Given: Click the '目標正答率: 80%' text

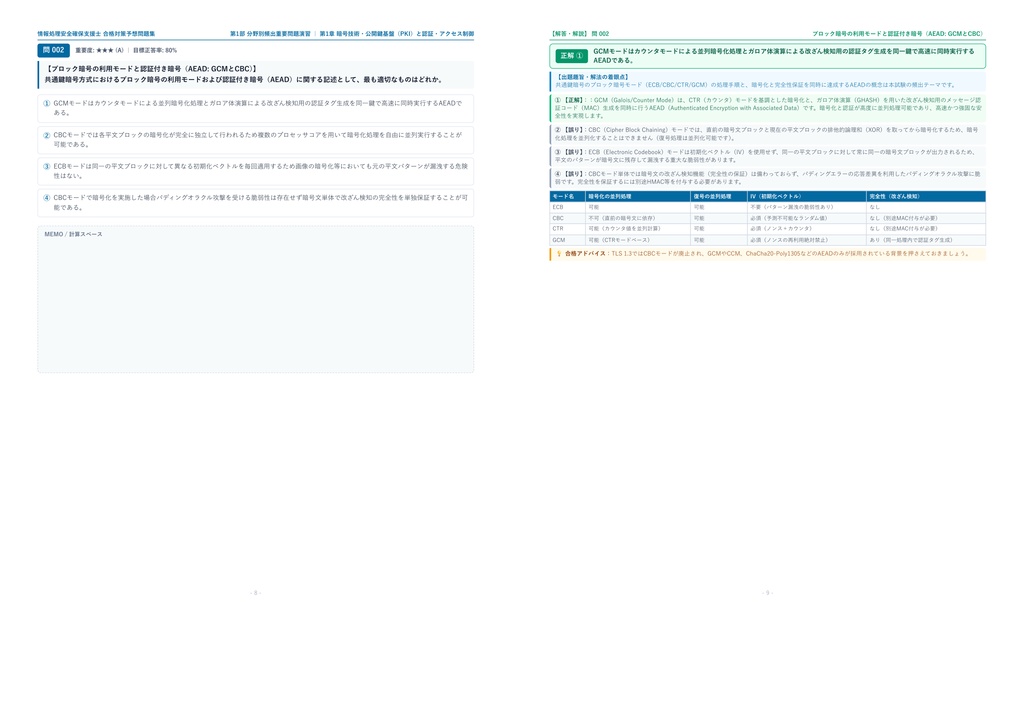Looking at the screenshot, I should coord(155,50).
